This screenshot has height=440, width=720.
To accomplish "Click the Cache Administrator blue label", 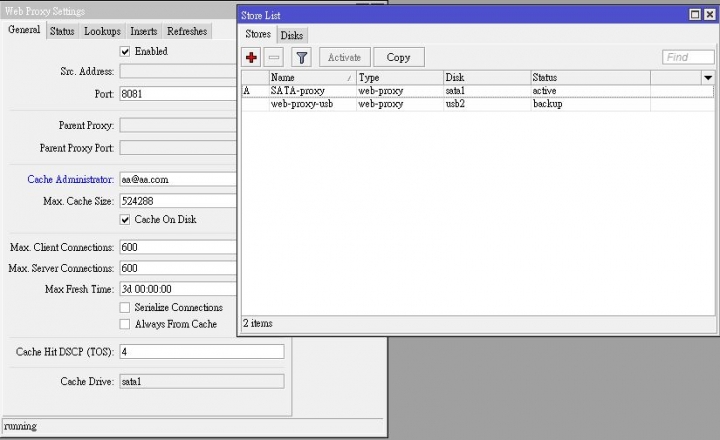I will tap(70, 179).
